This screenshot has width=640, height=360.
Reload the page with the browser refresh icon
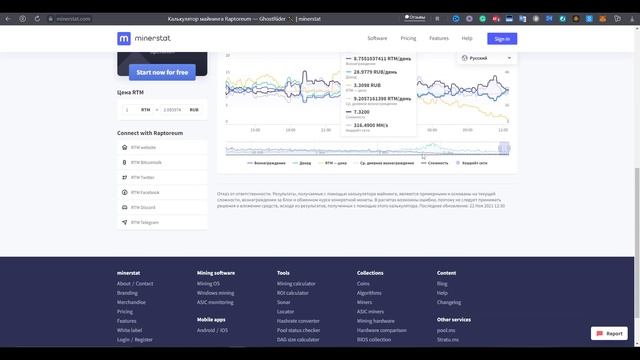37,19
